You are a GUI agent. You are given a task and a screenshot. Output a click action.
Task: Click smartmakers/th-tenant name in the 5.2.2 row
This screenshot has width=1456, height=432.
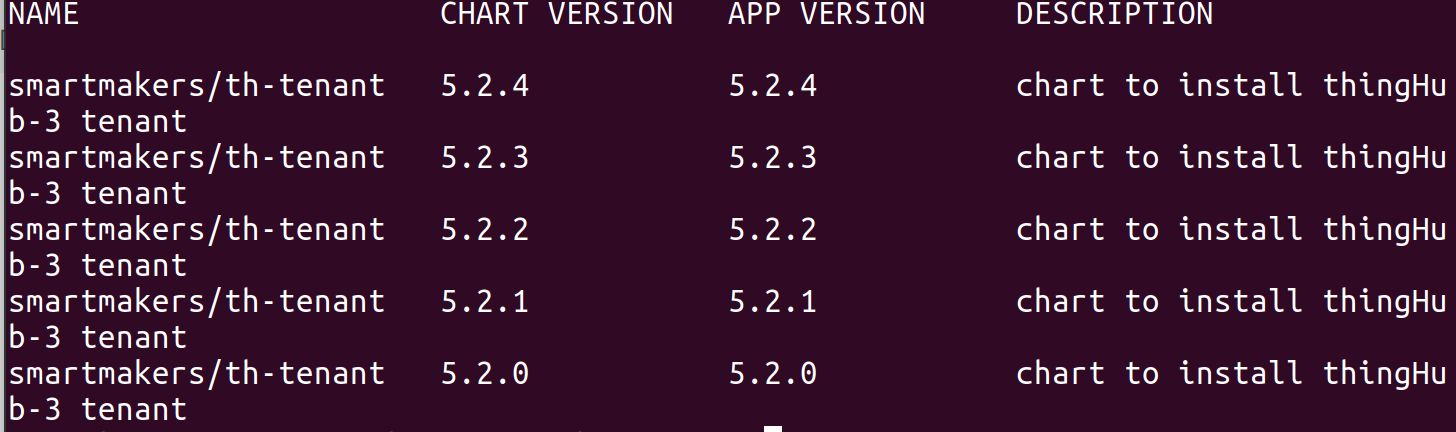pos(197,230)
